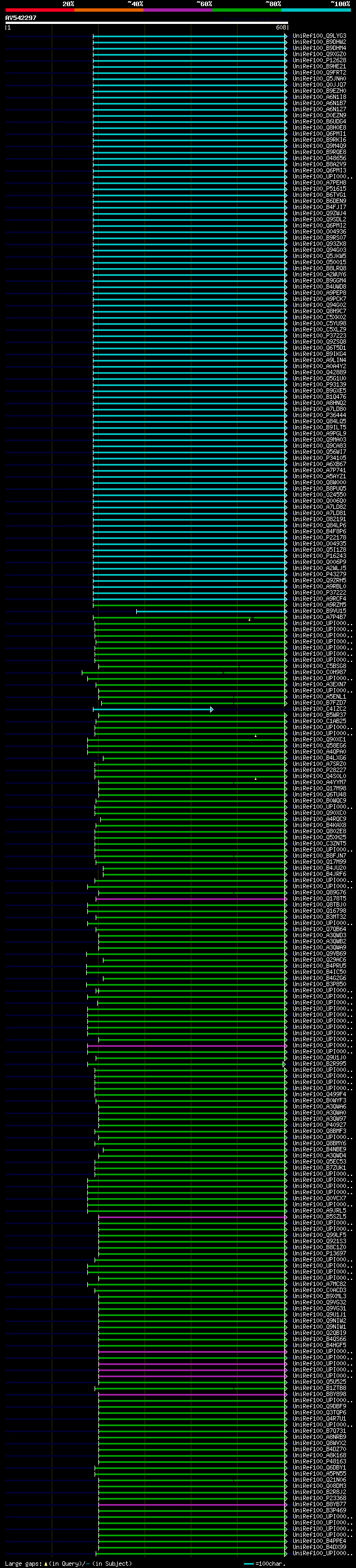Open hit UniRef100_Q9FRT2

(319, 72)
